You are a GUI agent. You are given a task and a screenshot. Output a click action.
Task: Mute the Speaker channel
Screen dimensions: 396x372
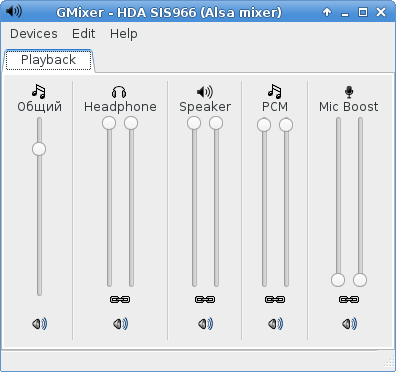point(205,324)
